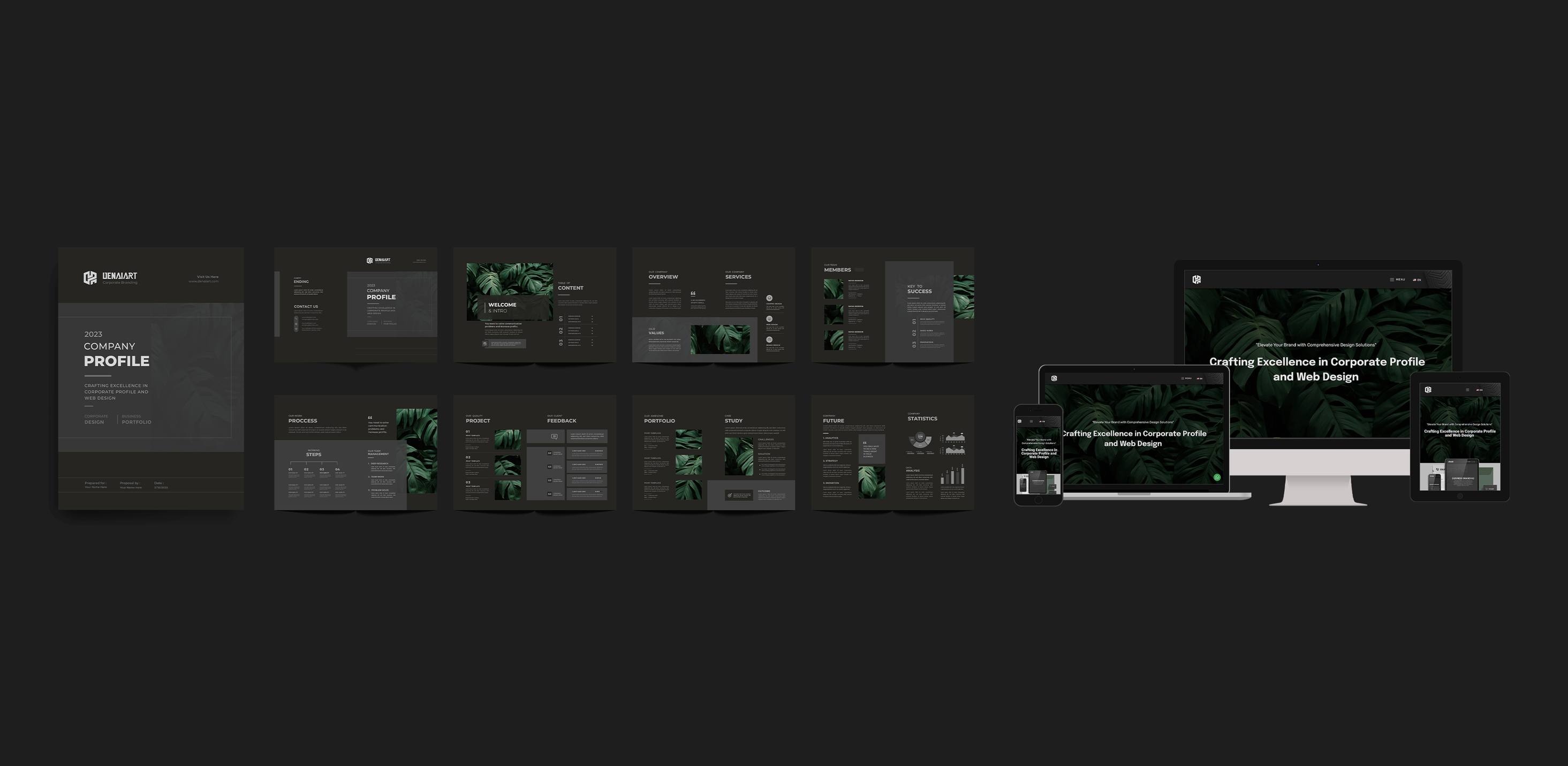Click the 'Table of CONTENT' heading

570,286
